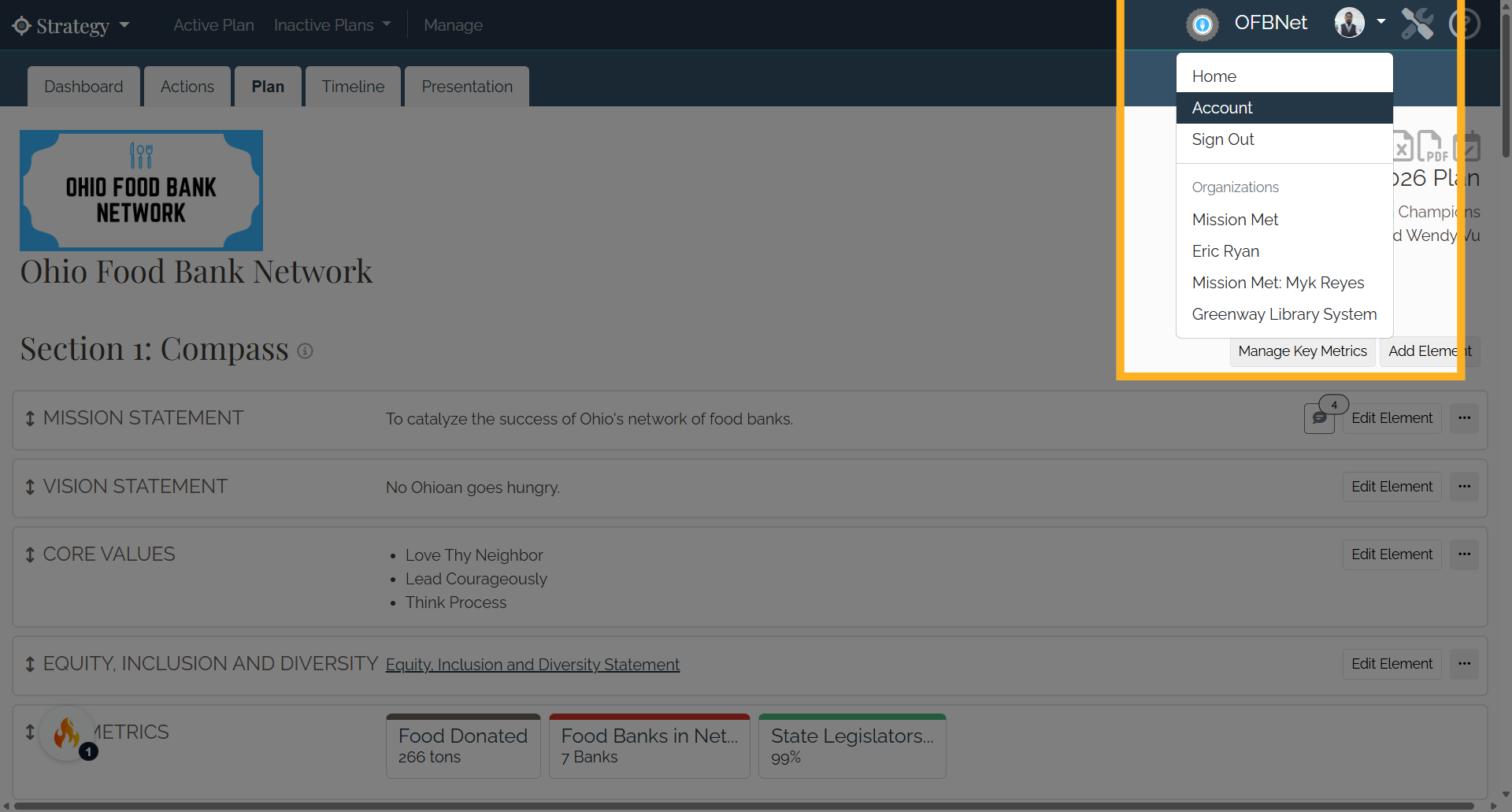Click the 'Lead Courageously' value
Image resolution: width=1512 pixels, height=812 pixels.
(476, 579)
